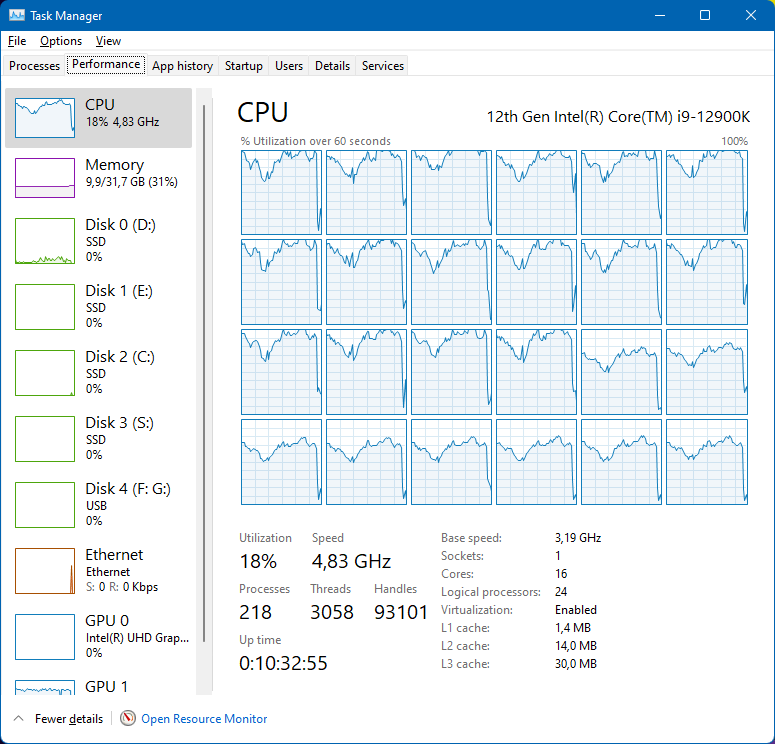
Task: Select Disk 1 (E:) thumbnail
Action: pos(45,307)
